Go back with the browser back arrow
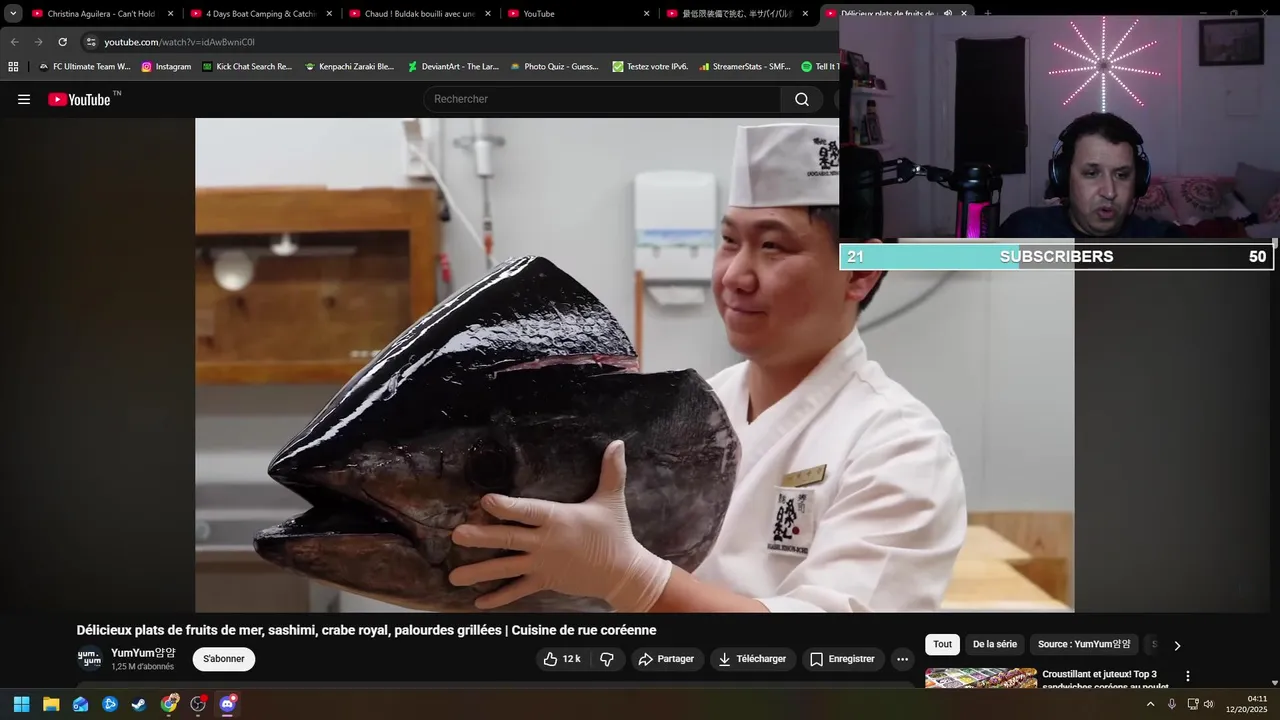The image size is (1280, 720). 14,42
